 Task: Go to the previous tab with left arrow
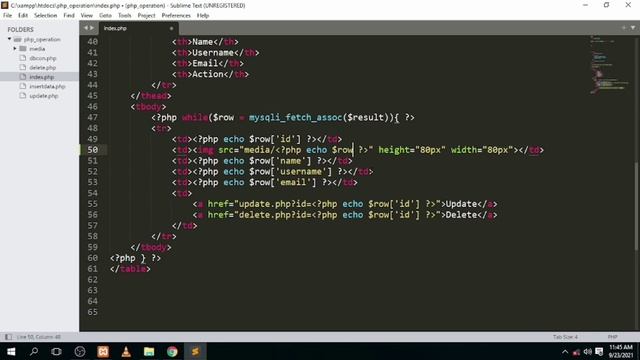tap(86, 28)
